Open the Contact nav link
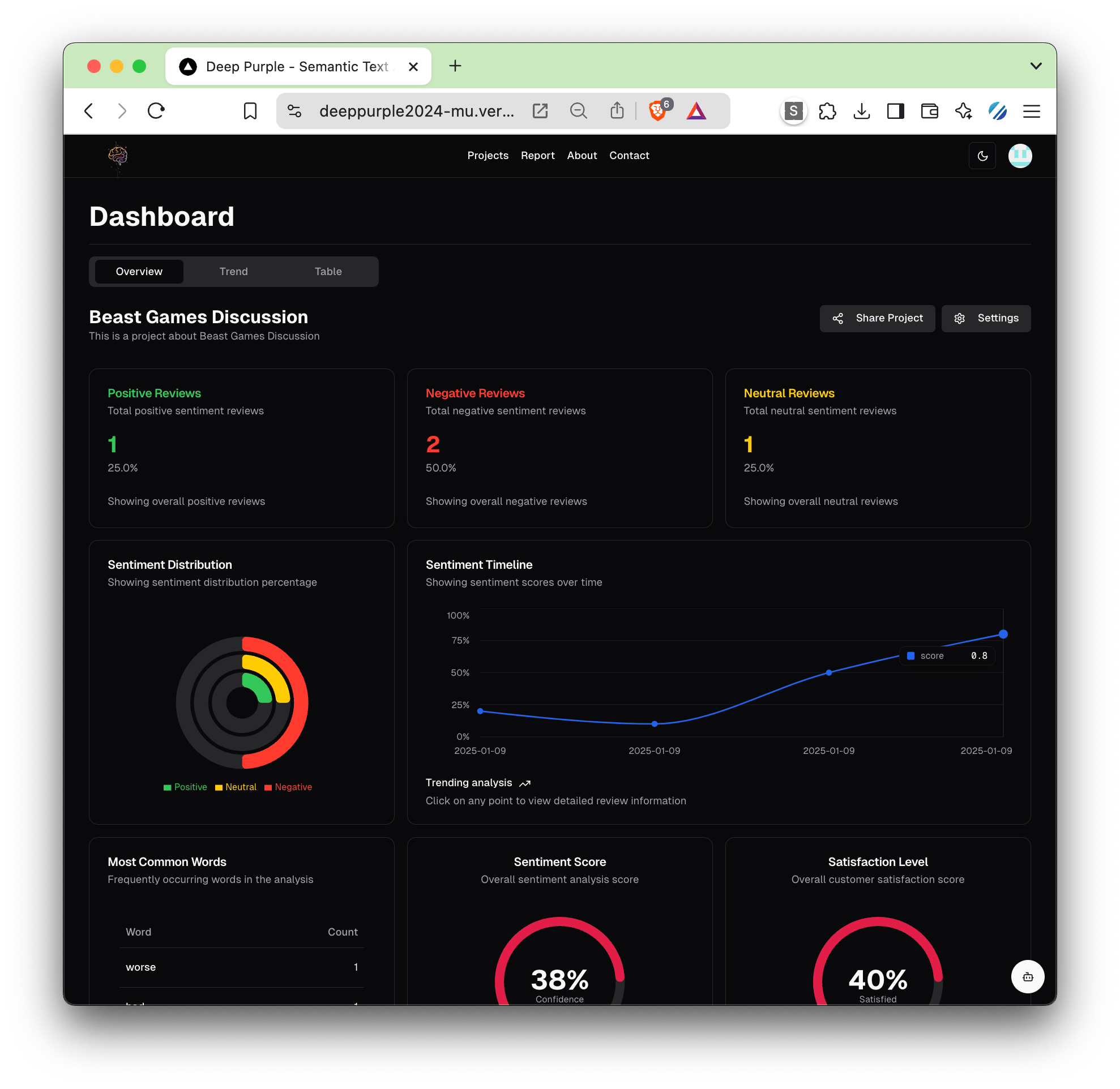Screen dimensions: 1120x1089 [x=629, y=156]
